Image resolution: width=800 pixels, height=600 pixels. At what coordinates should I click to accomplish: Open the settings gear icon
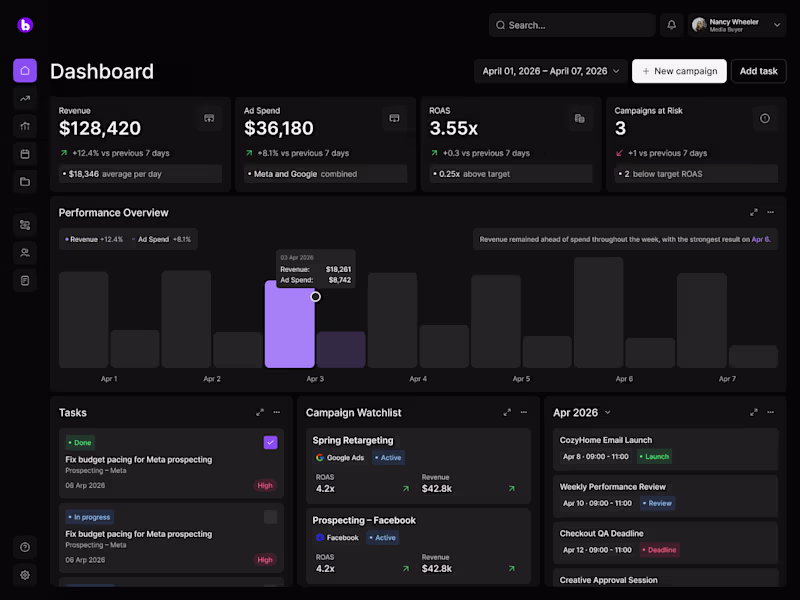click(x=25, y=575)
